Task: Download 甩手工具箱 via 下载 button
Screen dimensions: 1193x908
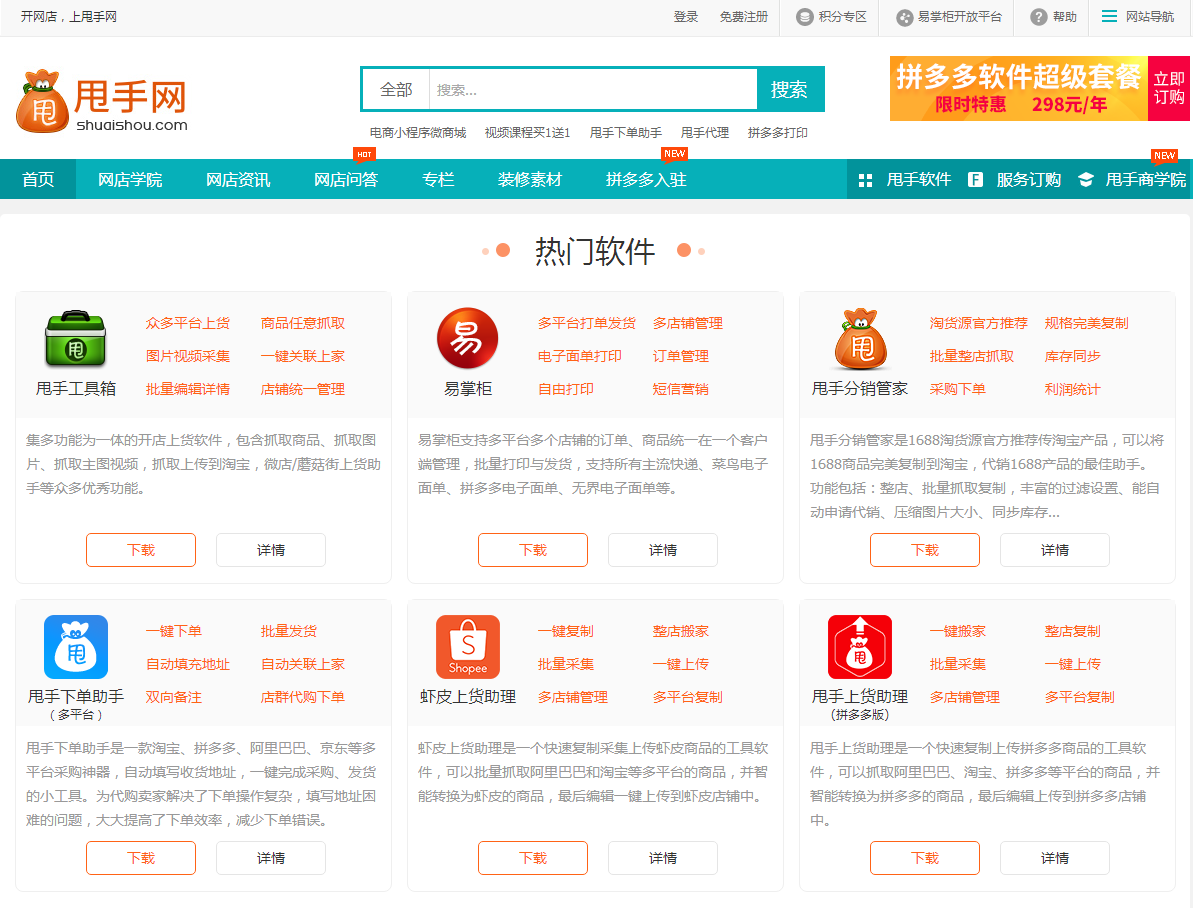Action: [141, 550]
